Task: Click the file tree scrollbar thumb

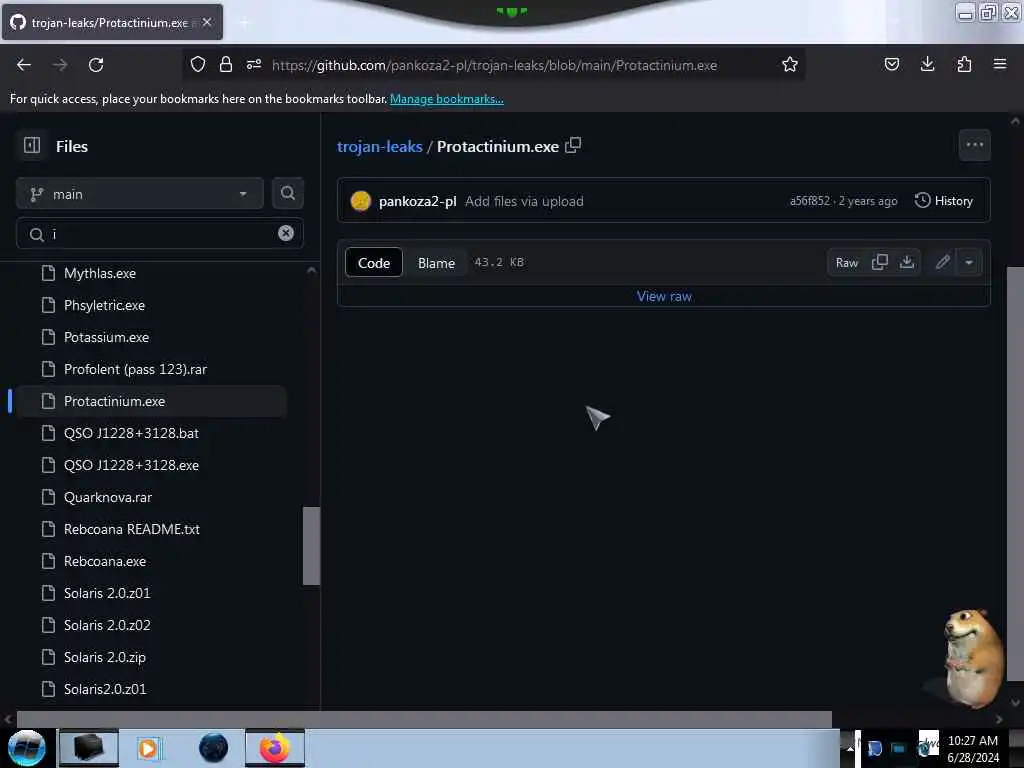Action: (312, 546)
